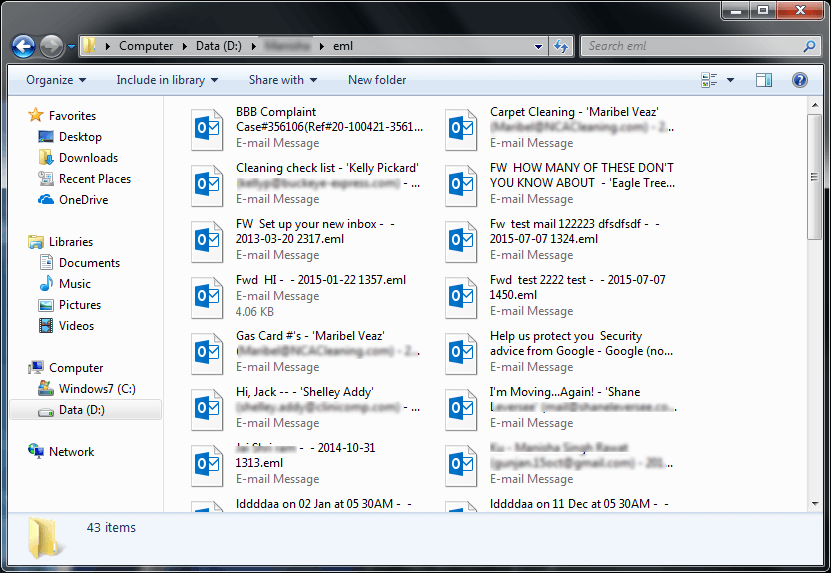The image size is (831, 573).
Task: Click Iddddaa on 11 Dec at 05 30AM filename
Action: tap(579, 504)
